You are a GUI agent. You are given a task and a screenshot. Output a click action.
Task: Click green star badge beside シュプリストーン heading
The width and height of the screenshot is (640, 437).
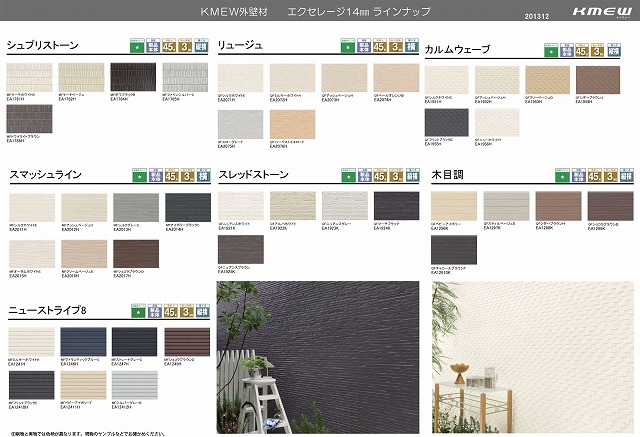pyautogui.click(x=137, y=46)
